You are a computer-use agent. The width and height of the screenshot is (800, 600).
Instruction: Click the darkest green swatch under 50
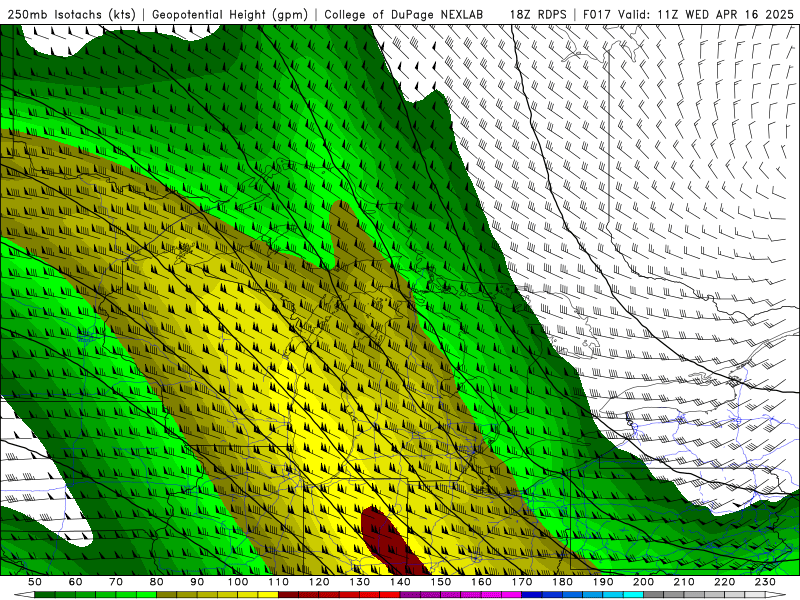pos(45,595)
